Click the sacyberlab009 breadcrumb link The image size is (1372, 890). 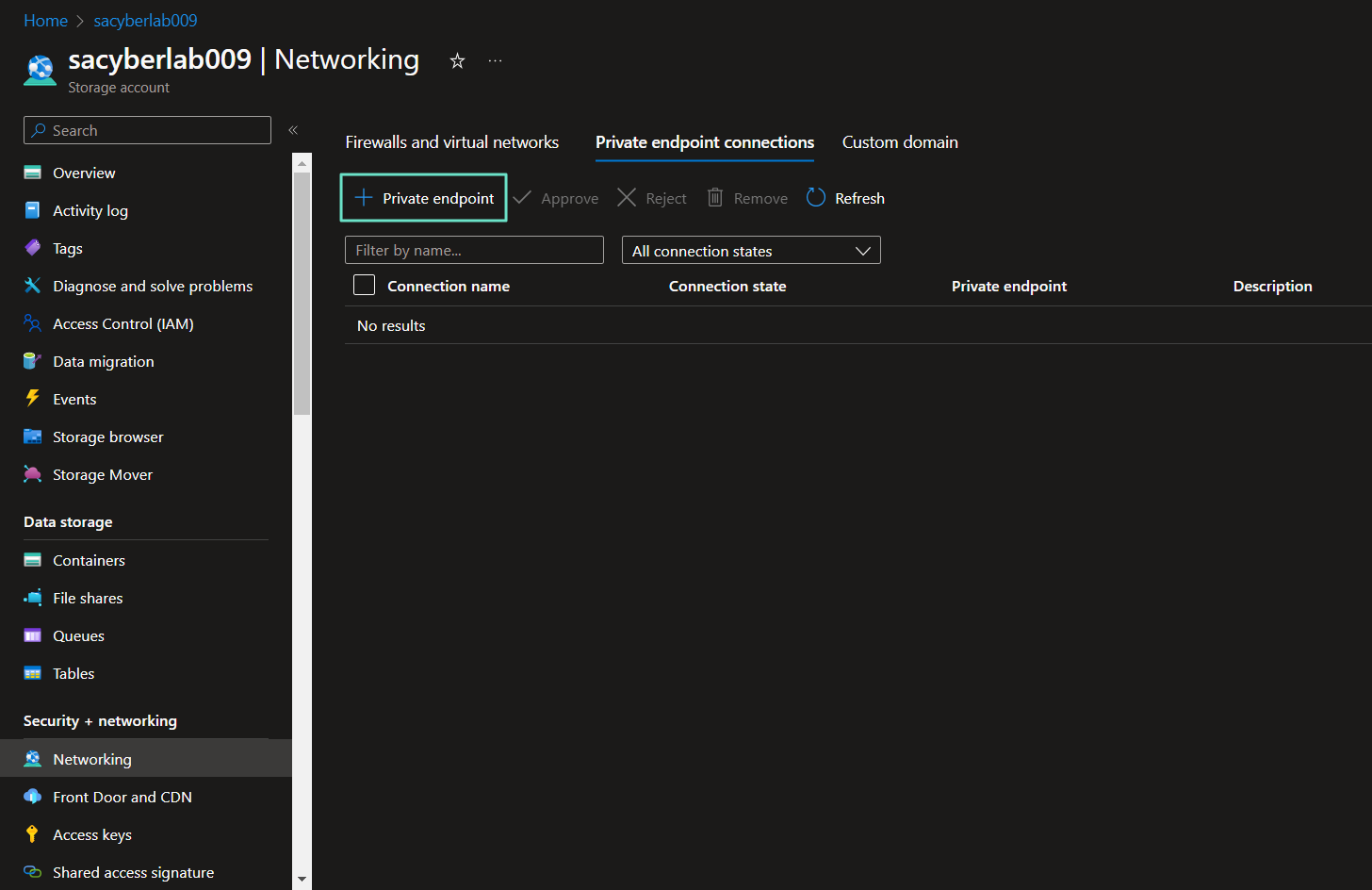pyautogui.click(x=145, y=21)
